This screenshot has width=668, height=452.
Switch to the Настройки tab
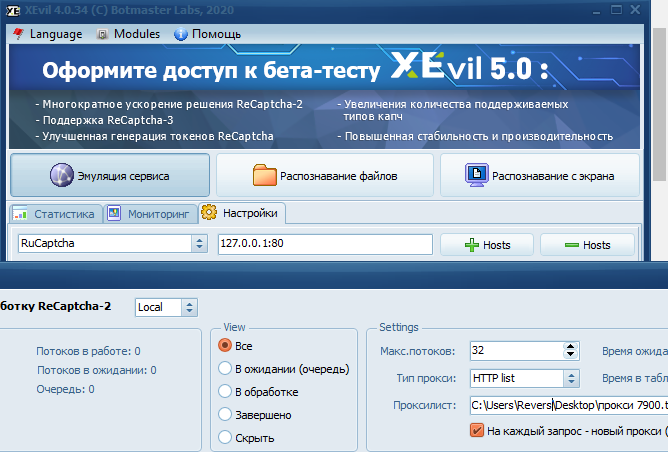pyautogui.click(x=242, y=213)
